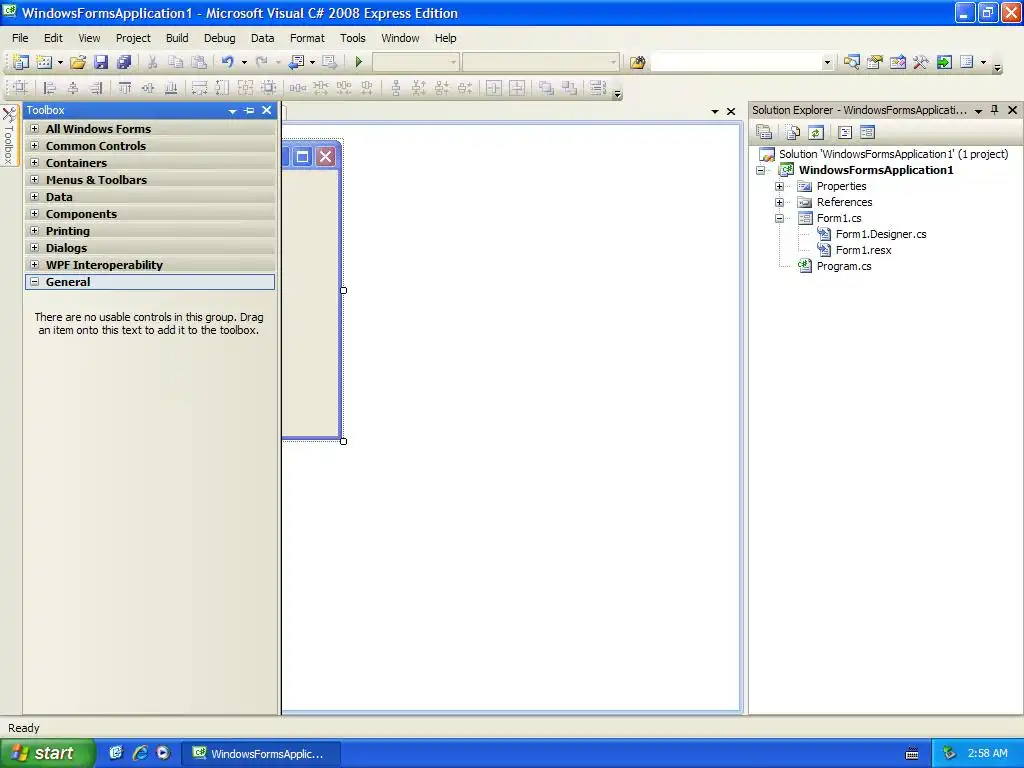Close the document window with its X
Image resolution: width=1024 pixels, height=768 pixels.
point(731,112)
